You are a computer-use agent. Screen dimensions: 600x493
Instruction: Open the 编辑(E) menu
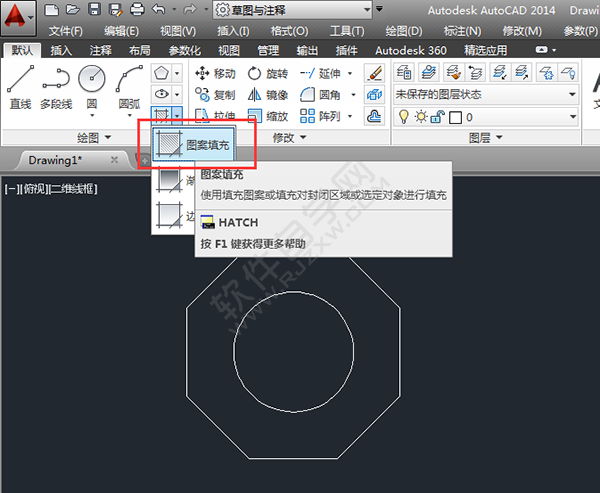(x=121, y=31)
